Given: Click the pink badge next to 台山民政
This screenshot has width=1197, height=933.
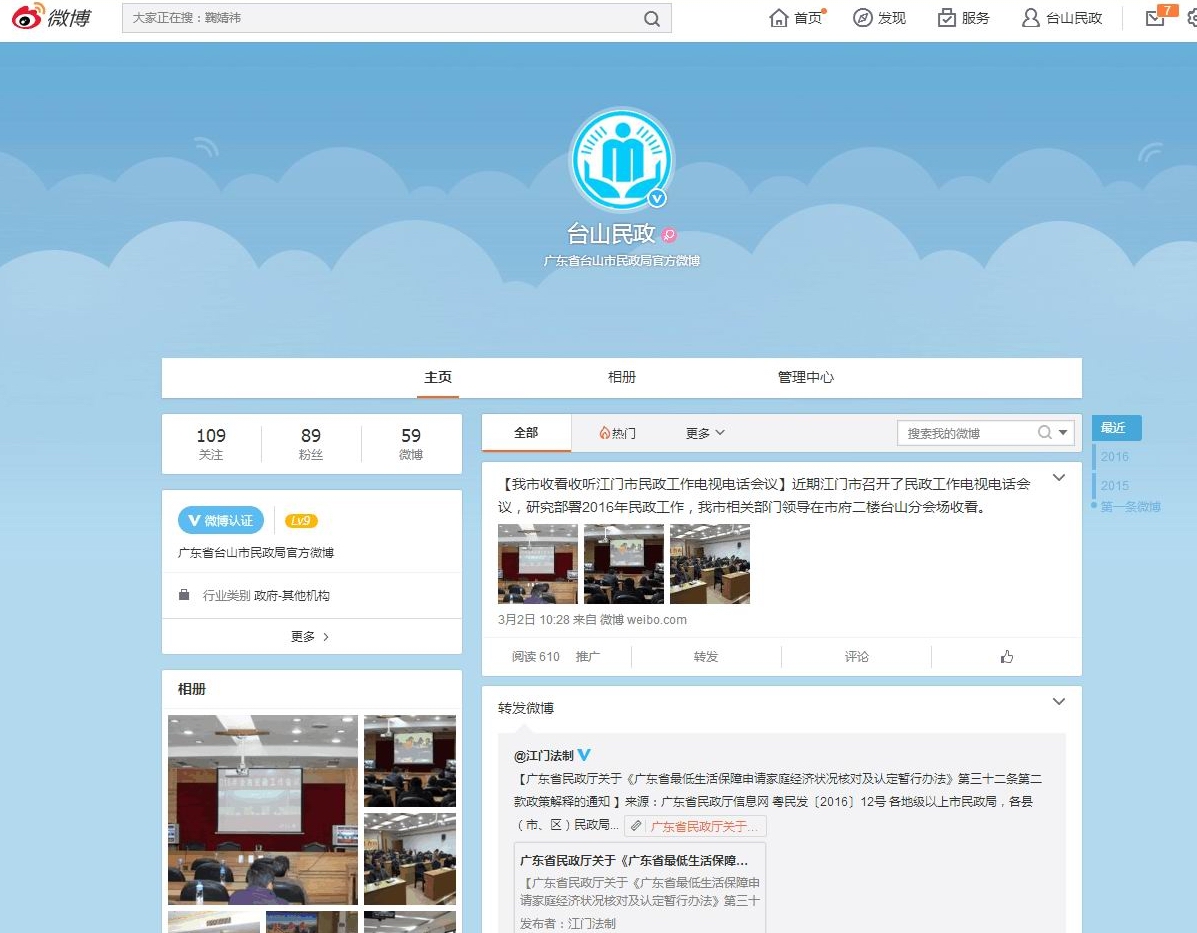Looking at the screenshot, I should (669, 234).
